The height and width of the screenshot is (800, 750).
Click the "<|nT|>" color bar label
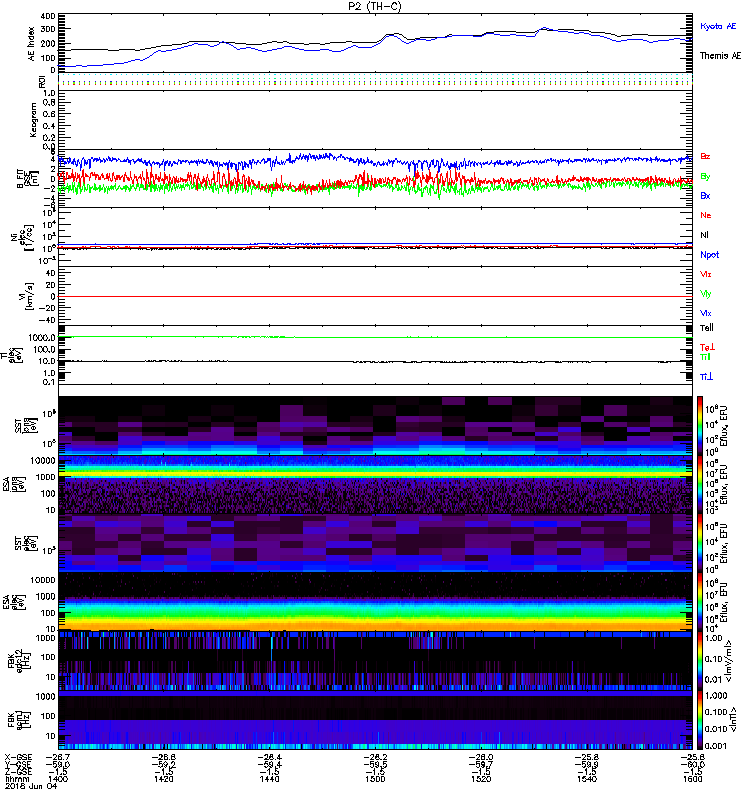tap(733, 719)
